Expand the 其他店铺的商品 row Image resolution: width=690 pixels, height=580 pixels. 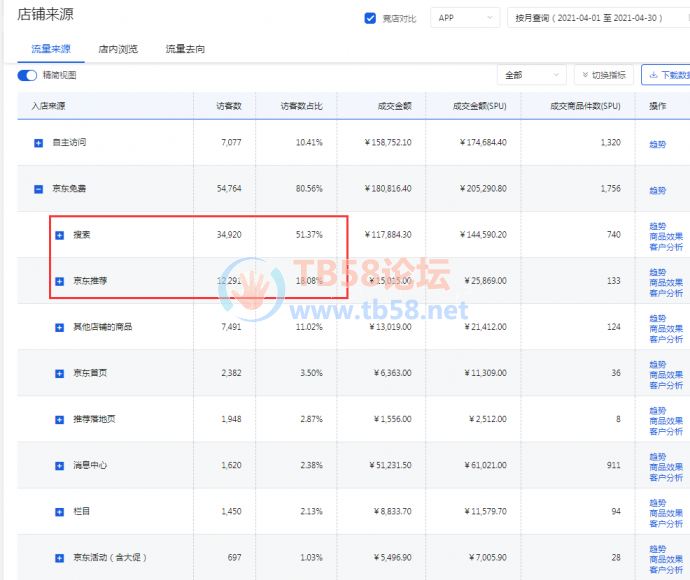pyautogui.click(x=59, y=327)
